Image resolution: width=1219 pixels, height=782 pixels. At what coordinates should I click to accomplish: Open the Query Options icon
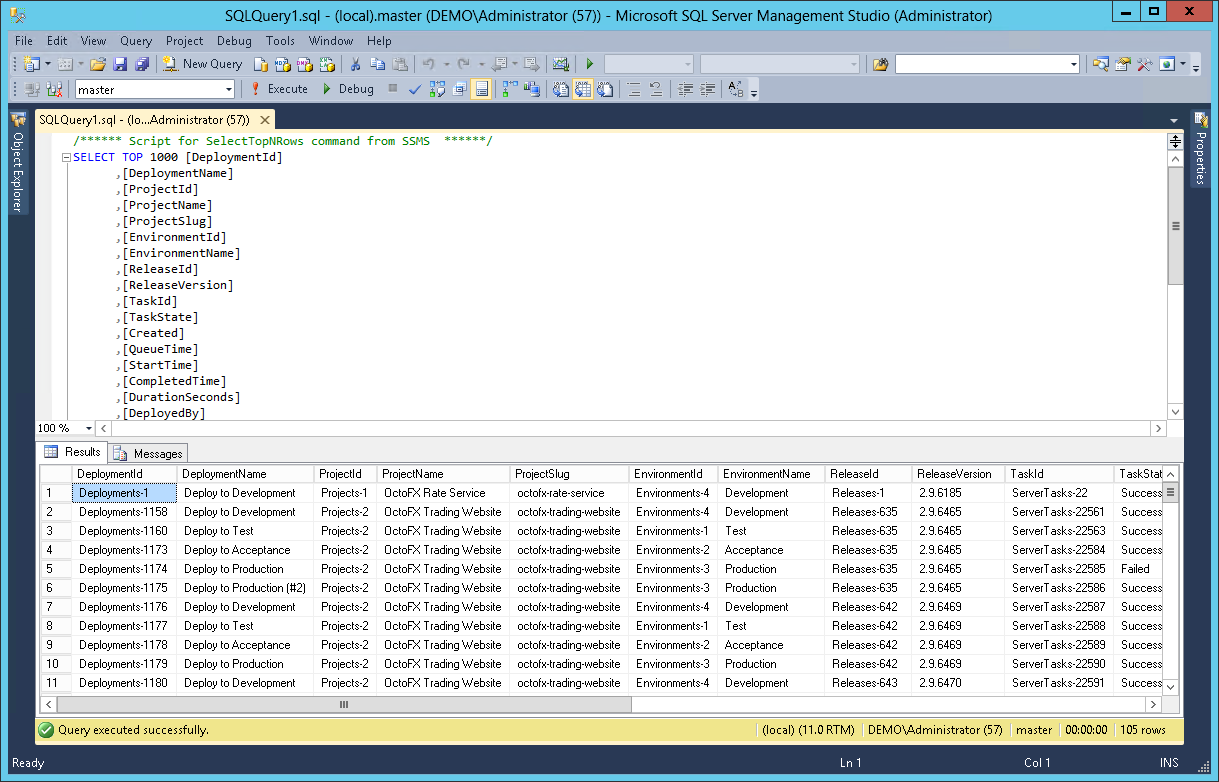click(459, 89)
